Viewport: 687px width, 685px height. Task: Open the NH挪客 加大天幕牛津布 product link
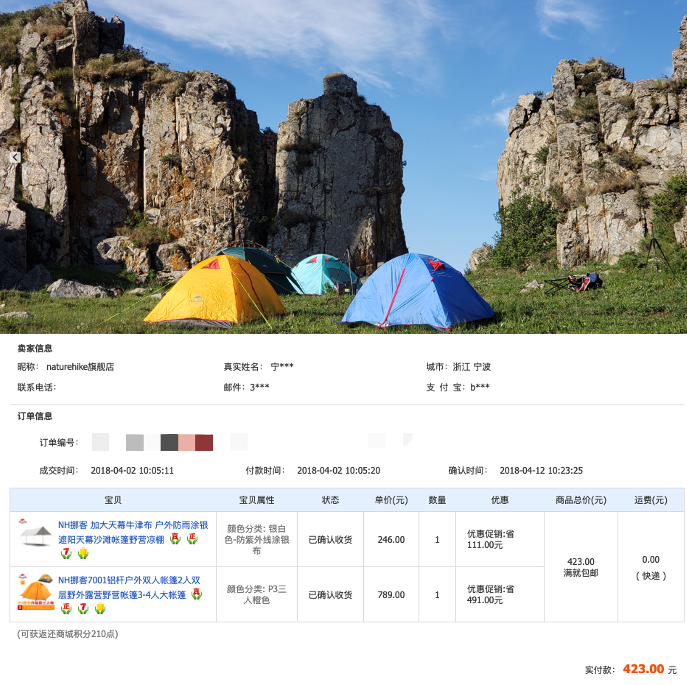[x=133, y=532]
